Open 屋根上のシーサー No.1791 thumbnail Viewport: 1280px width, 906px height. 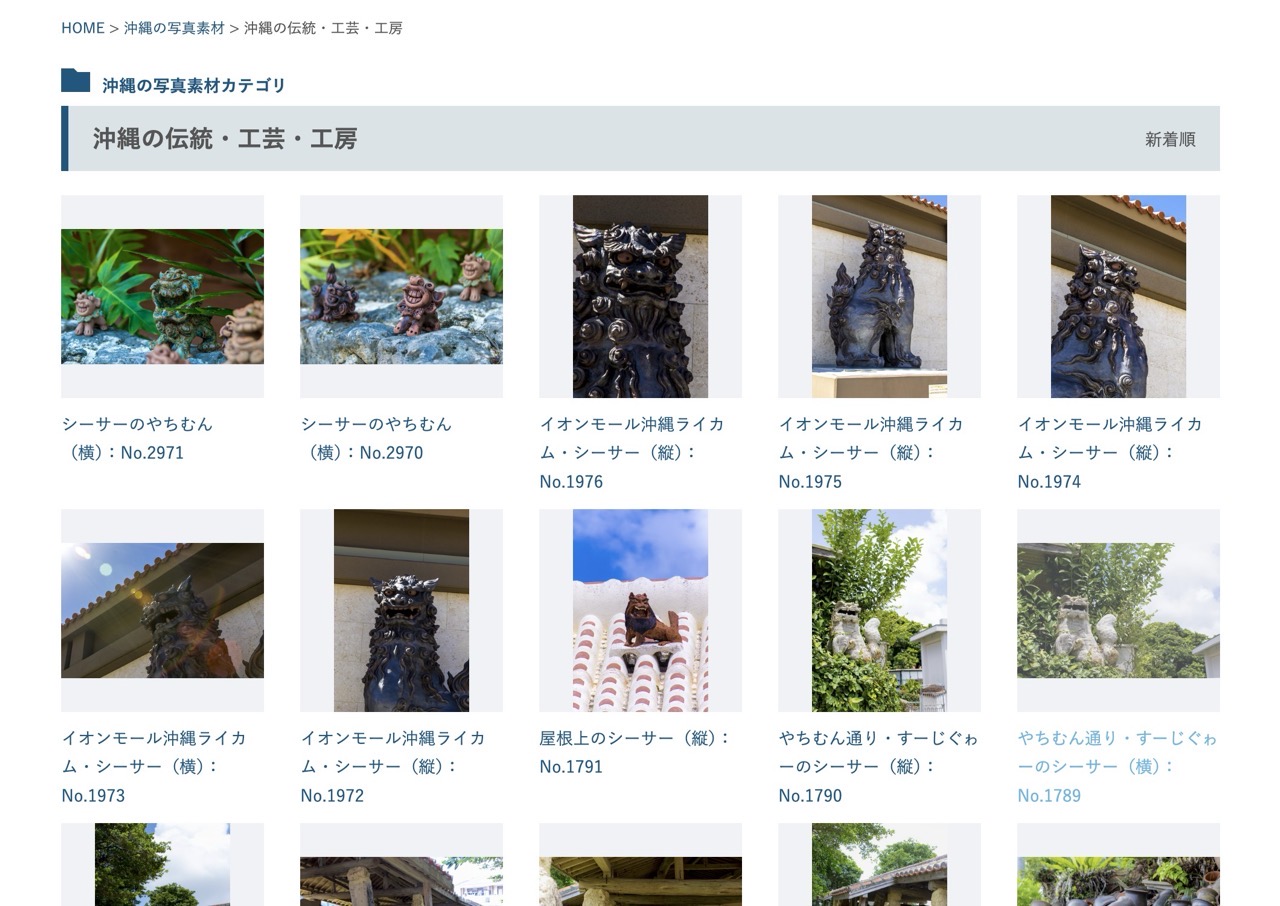tap(640, 610)
